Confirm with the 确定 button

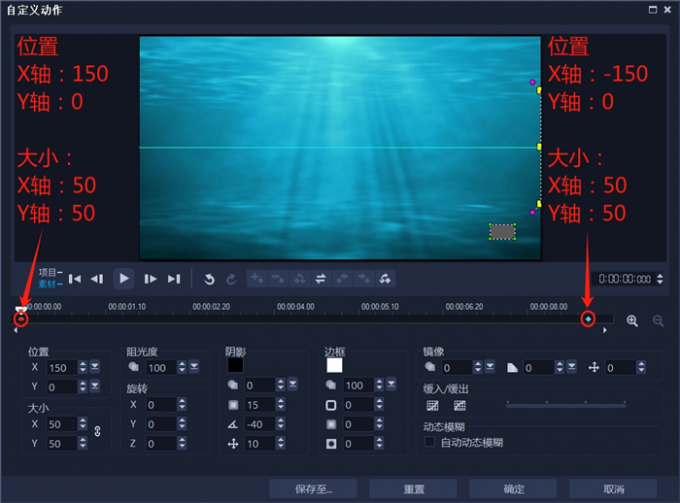(513, 489)
